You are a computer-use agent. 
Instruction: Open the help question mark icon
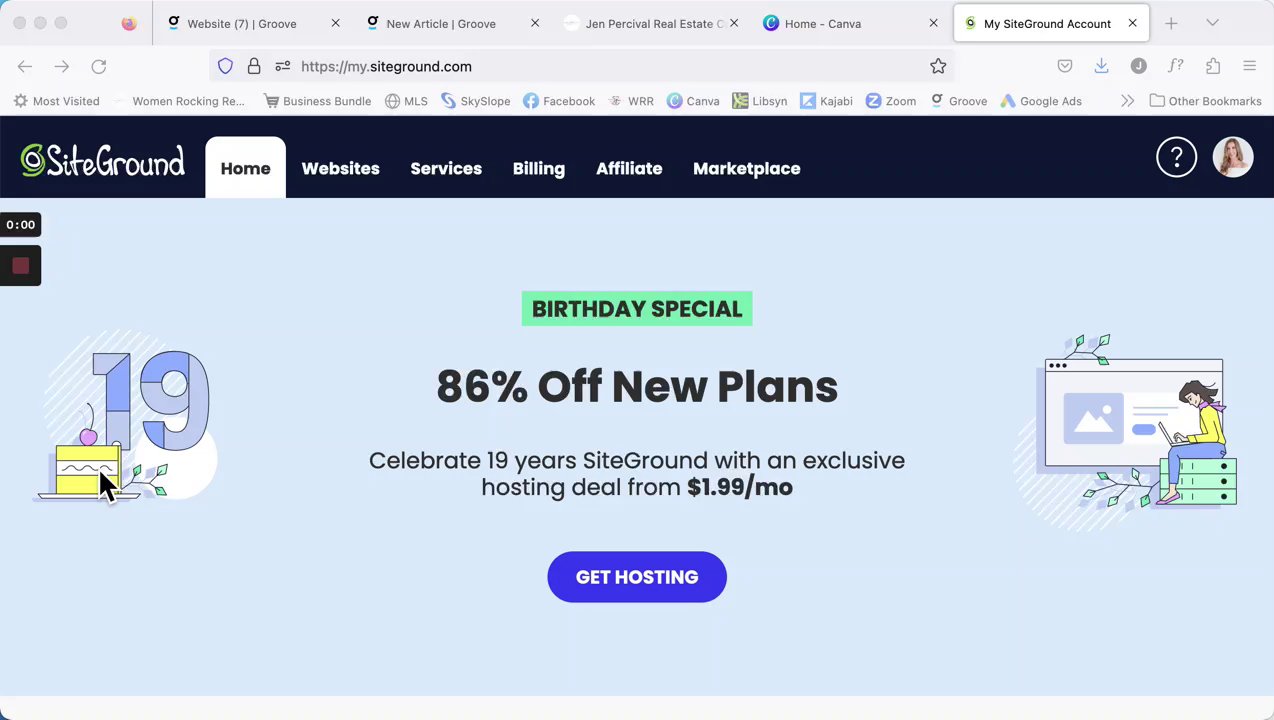point(1176,157)
